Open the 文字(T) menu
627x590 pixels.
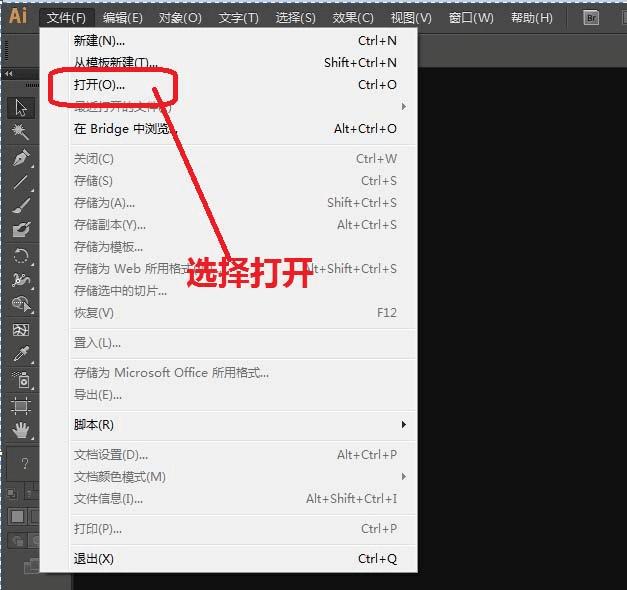[239, 18]
